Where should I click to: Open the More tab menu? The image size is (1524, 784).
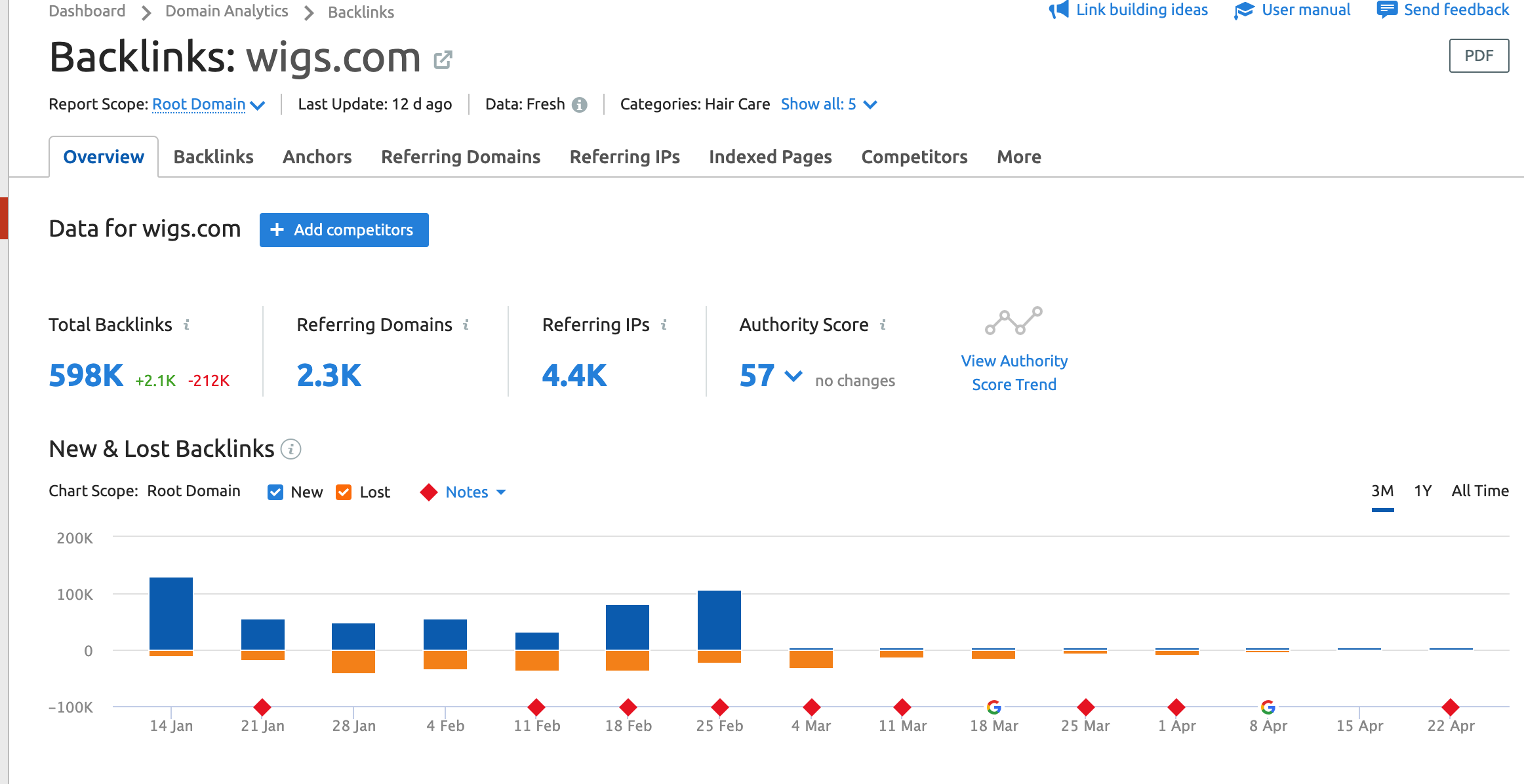pyautogui.click(x=1019, y=157)
